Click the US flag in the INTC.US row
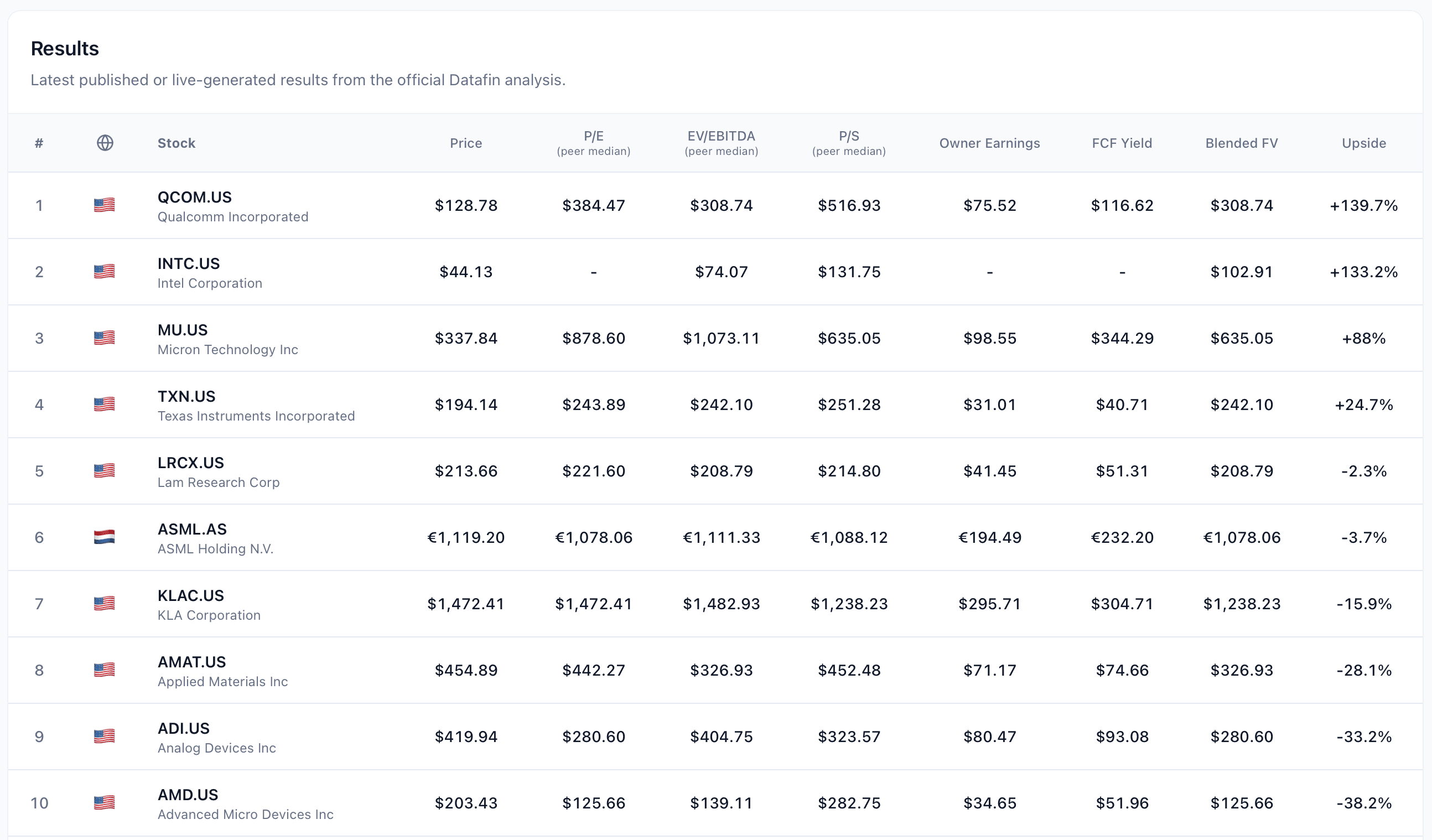This screenshot has height=840, width=1432. point(105,271)
